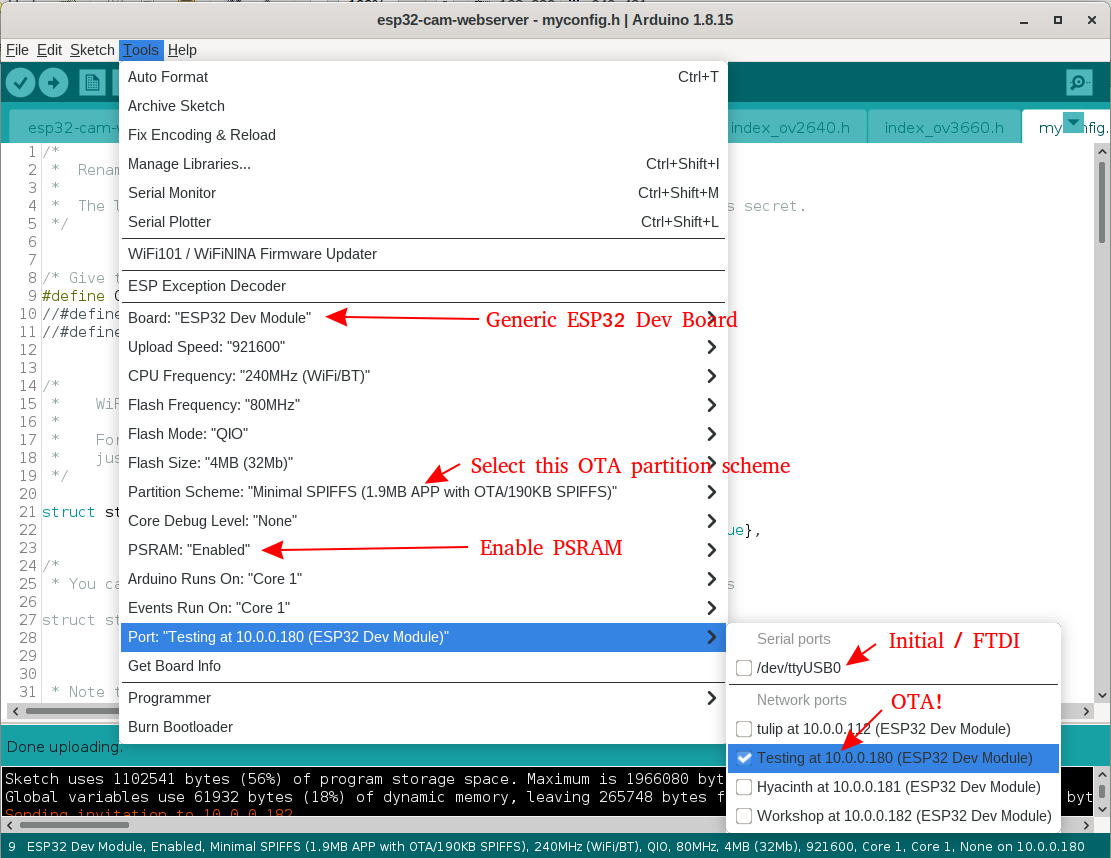Screen dimensions: 1111x858
Task: Select tulip at 10.0.0.112 port checkbox
Action: (x=744, y=729)
